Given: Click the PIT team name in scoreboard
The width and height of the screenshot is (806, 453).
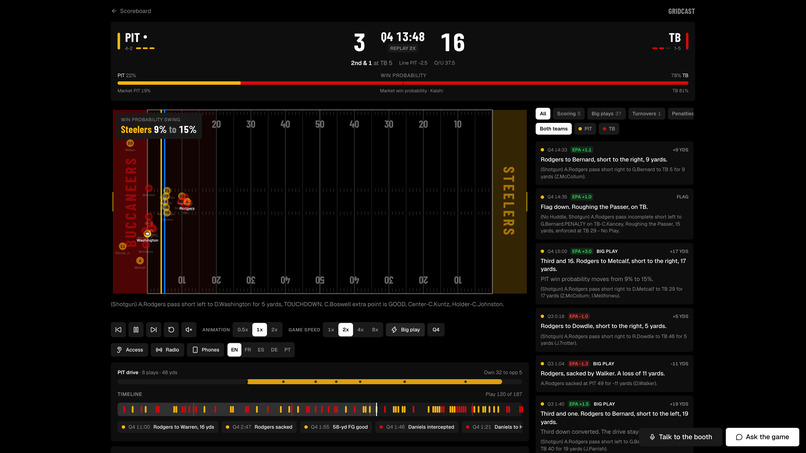Looking at the screenshot, I should (132, 38).
